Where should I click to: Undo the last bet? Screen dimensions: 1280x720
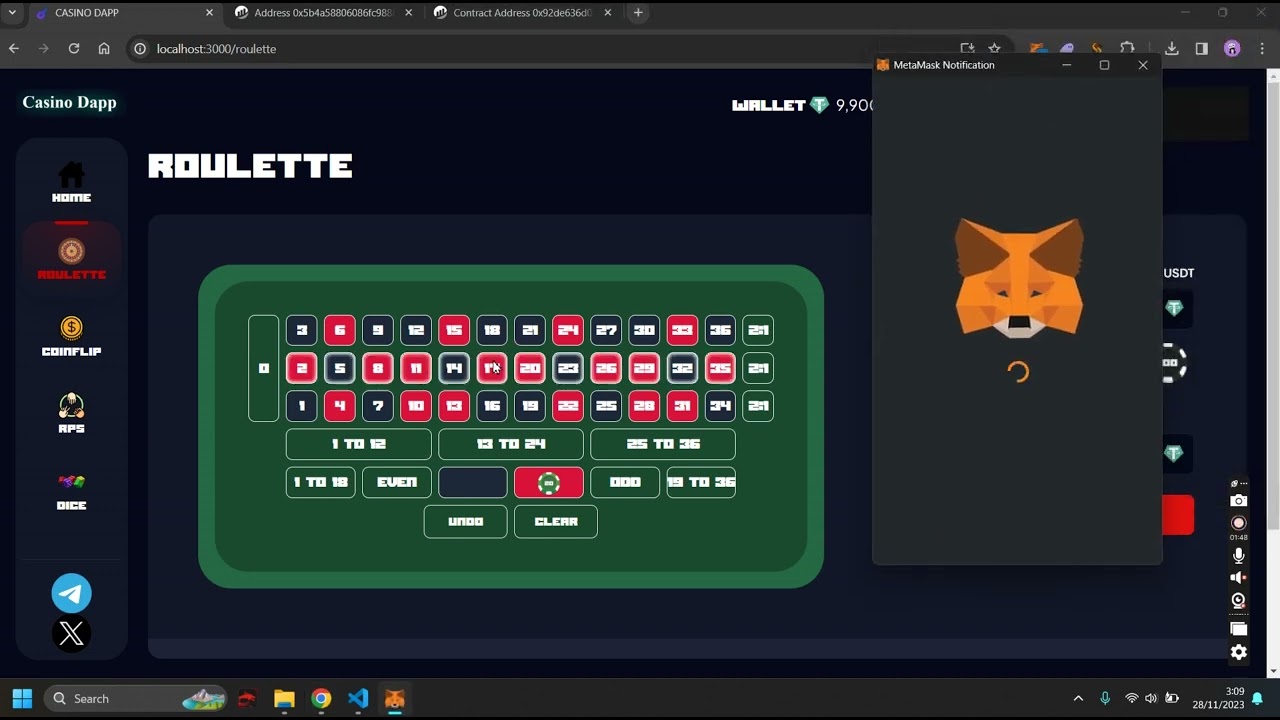coord(466,521)
